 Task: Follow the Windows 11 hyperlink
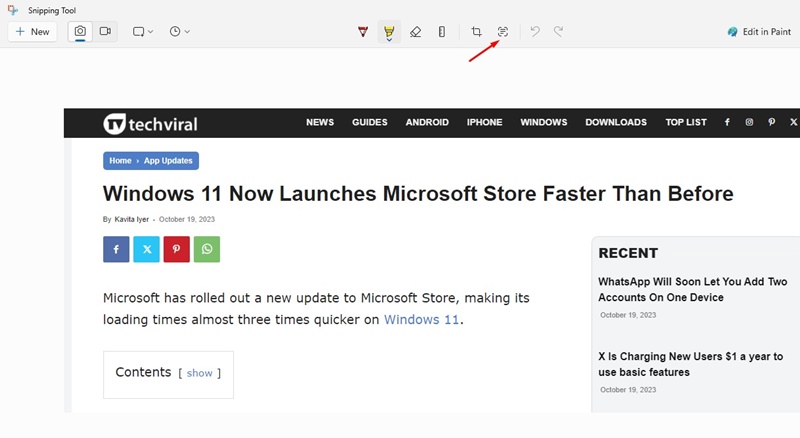pos(422,320)
